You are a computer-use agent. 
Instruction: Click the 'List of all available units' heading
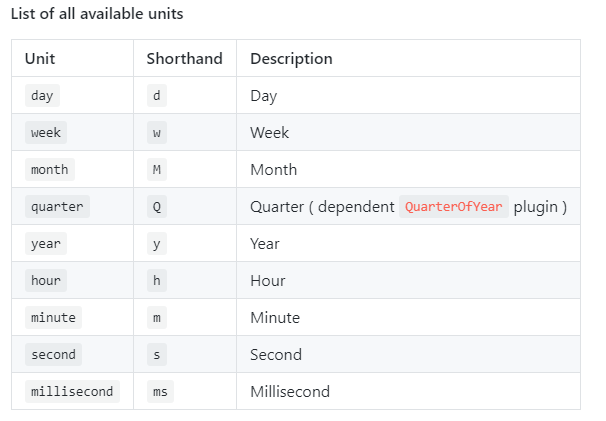[x=97, y=14]
